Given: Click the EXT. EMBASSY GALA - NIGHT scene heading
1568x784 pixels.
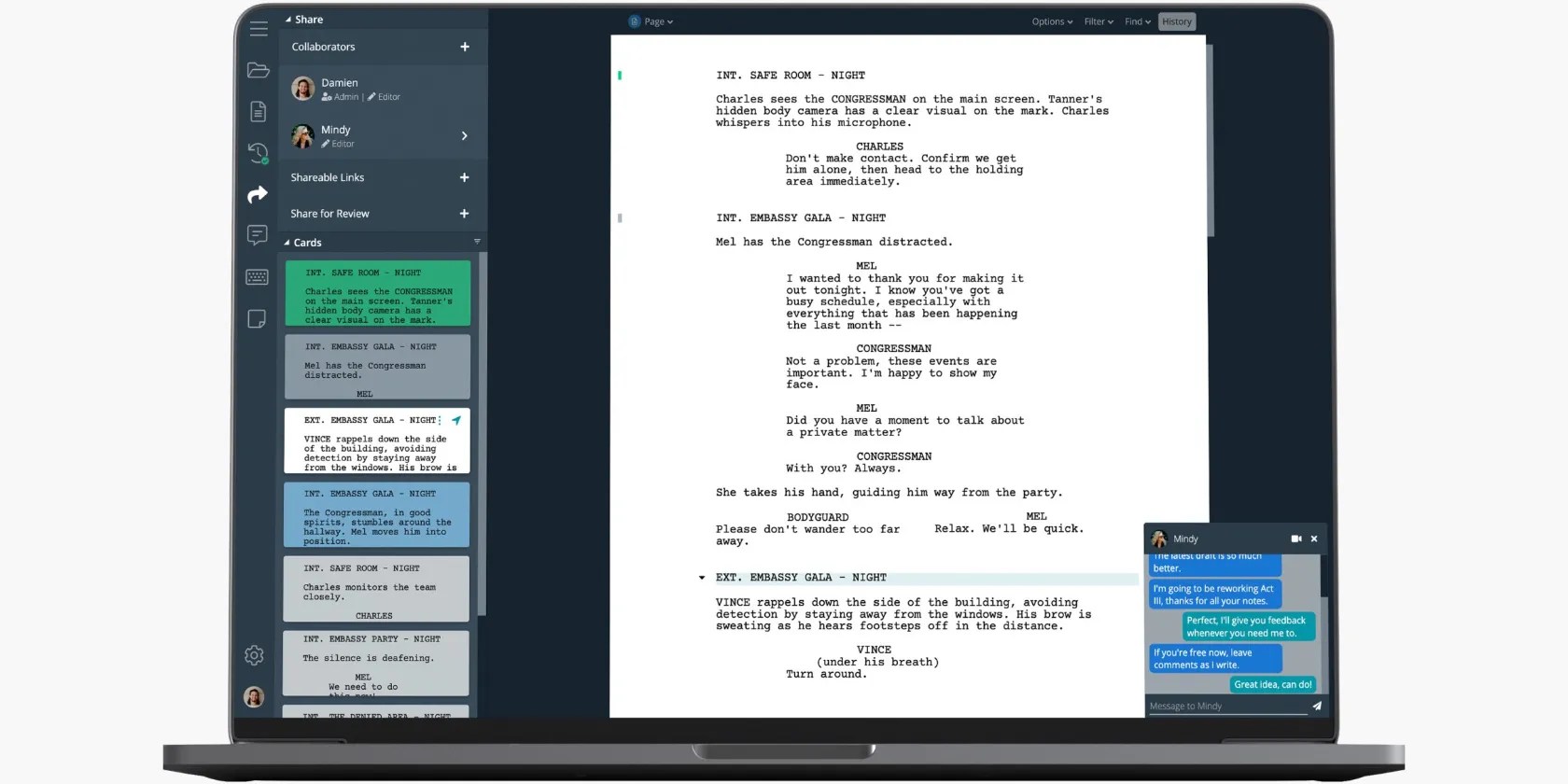Looking at the screenshot, I should click(801, 578).
